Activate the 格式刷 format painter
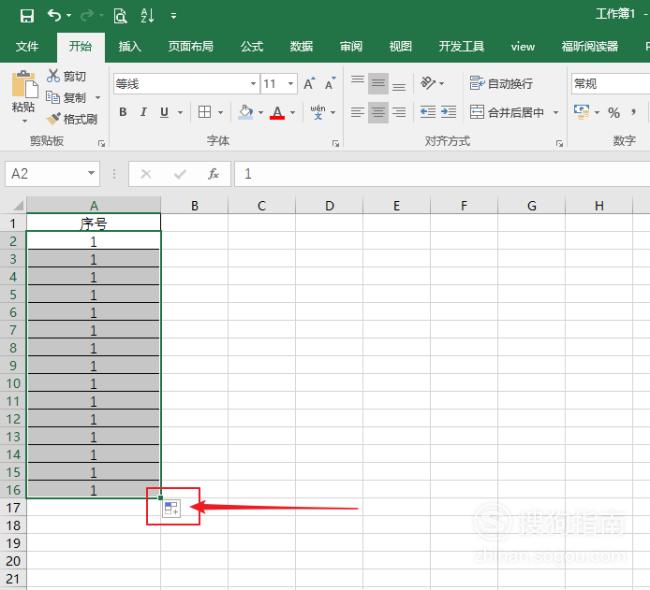The width and height of the screenshot is (650, 590). coord(72,119)
